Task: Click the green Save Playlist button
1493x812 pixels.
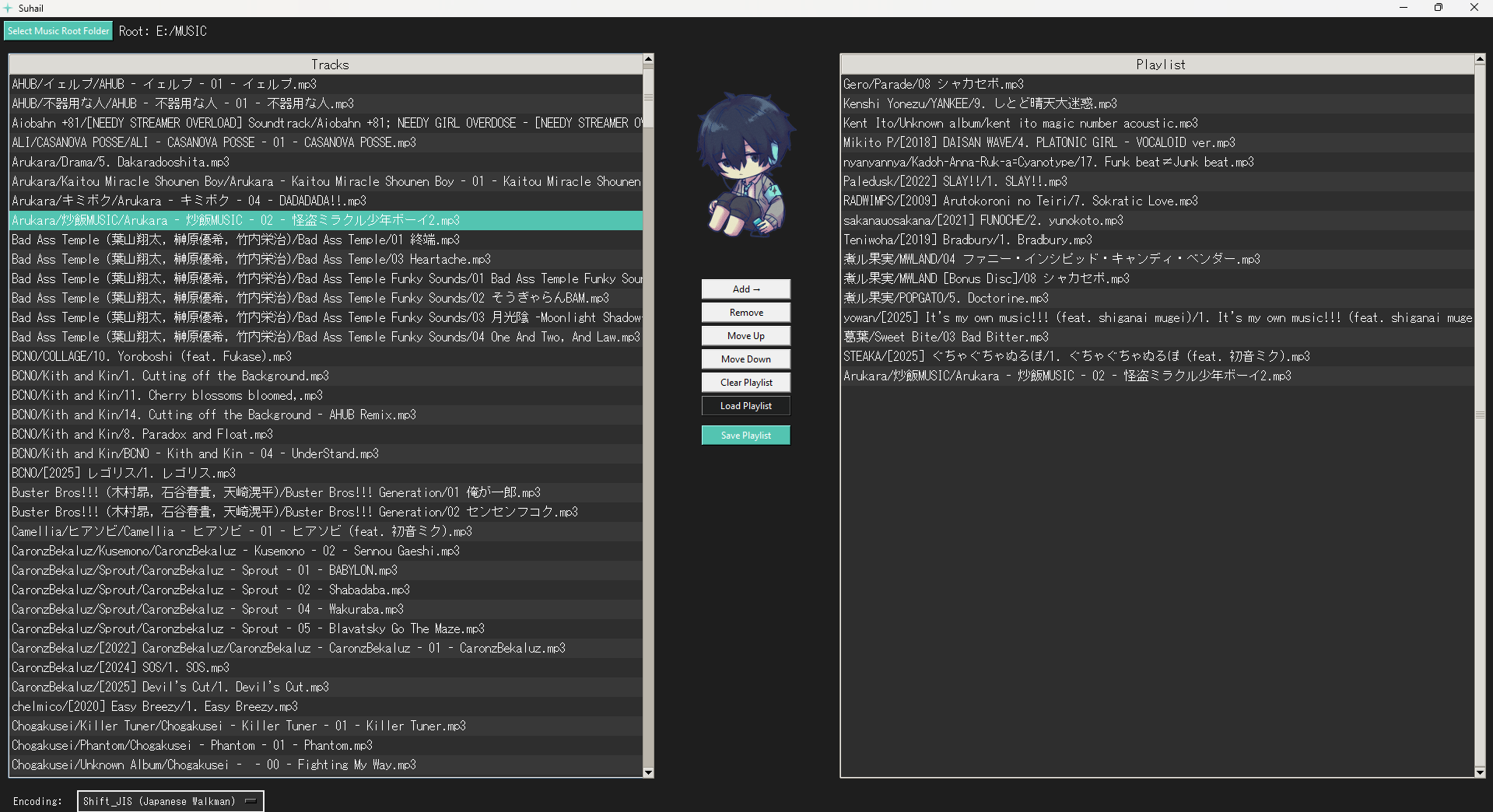Action: pos(745,436)
